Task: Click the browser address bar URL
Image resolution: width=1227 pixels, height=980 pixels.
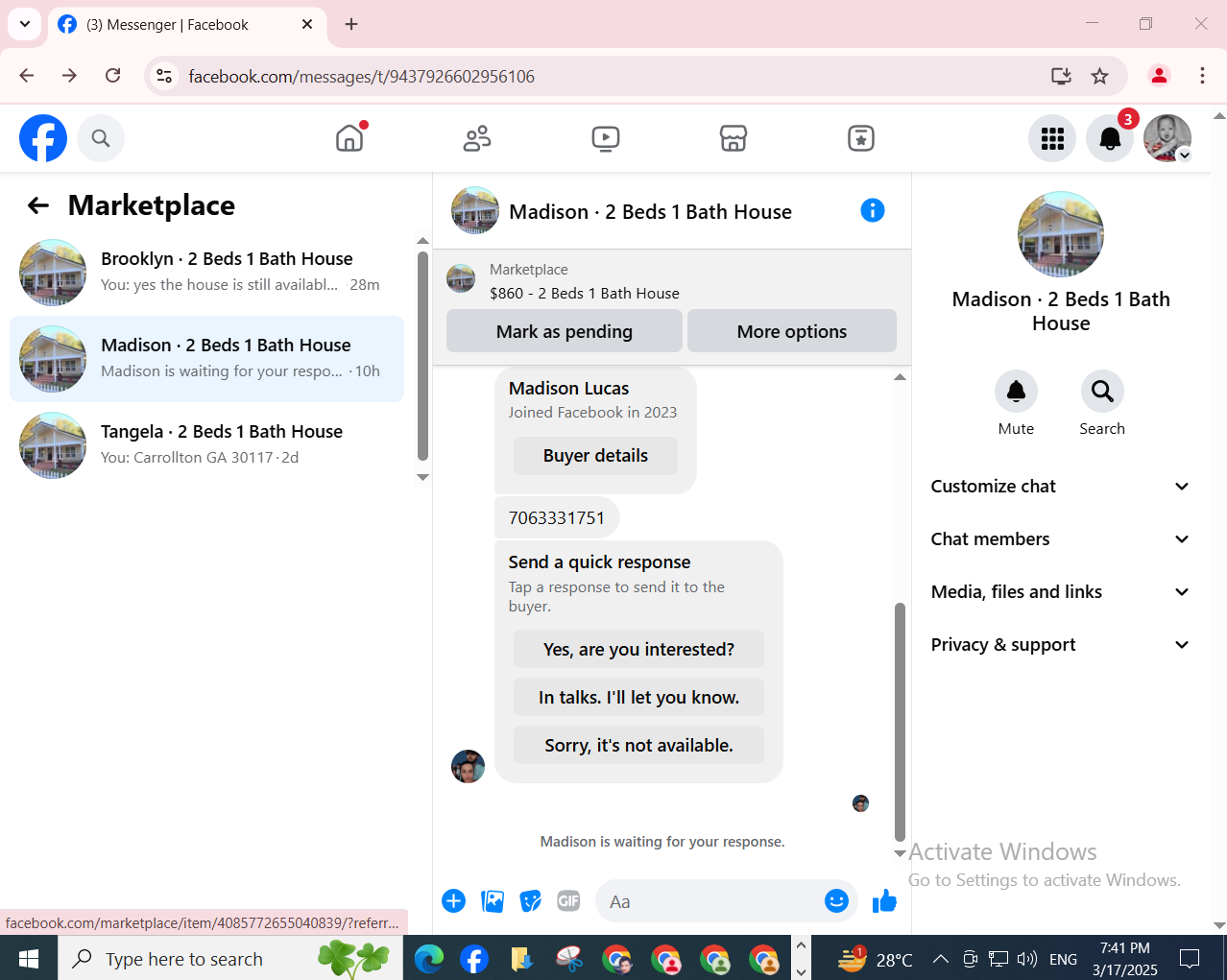Action: 361,76
